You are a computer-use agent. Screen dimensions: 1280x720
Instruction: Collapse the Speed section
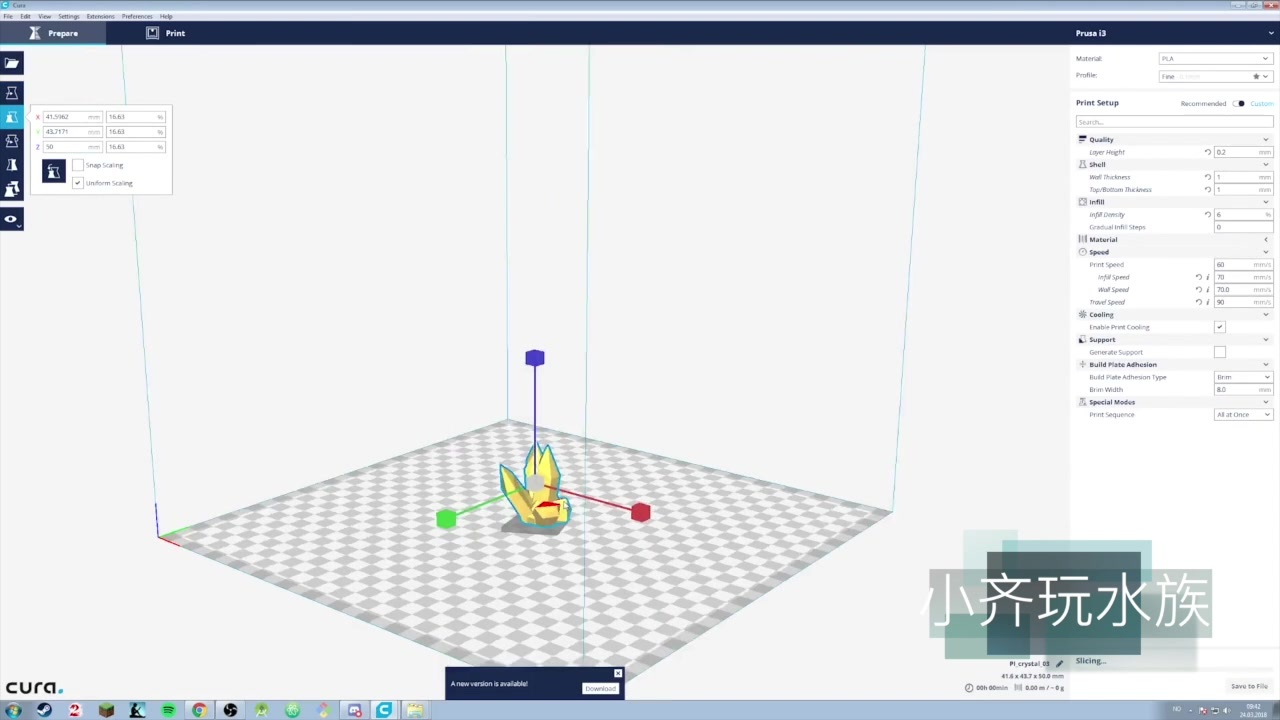click(x=1174, y=252)
